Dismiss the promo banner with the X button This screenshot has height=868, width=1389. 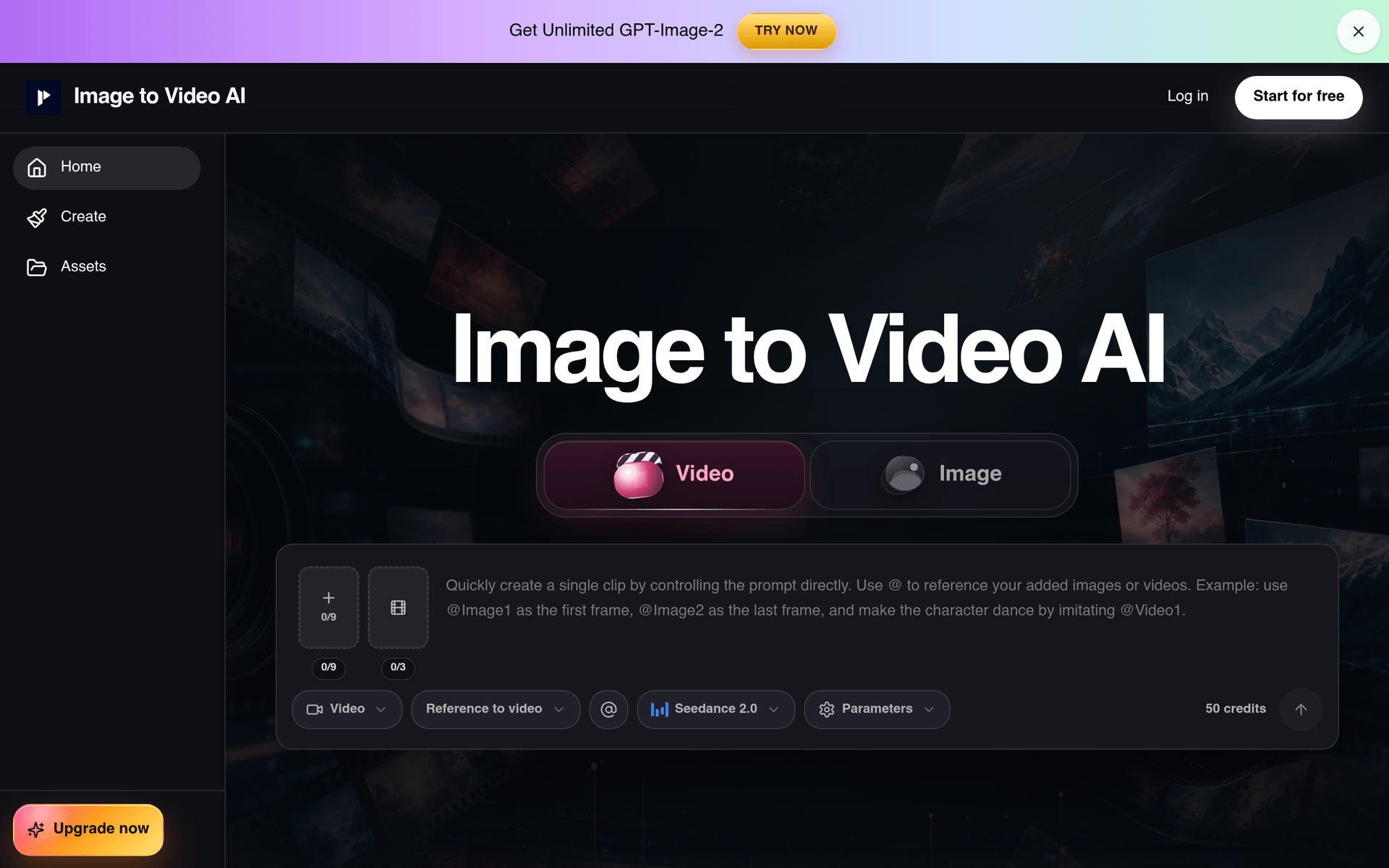click(1358, 31)
